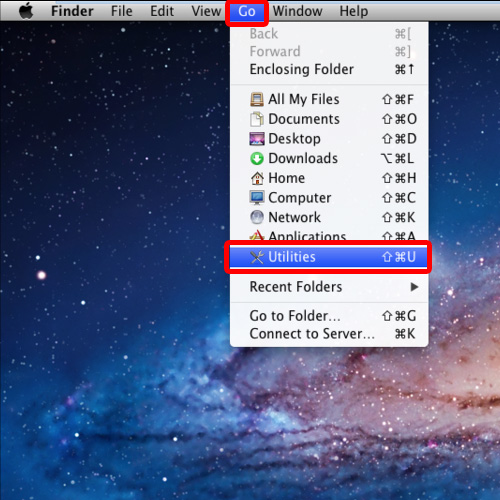
Task: Choose Connect to Server… entry
Action: tap(329, 334)
